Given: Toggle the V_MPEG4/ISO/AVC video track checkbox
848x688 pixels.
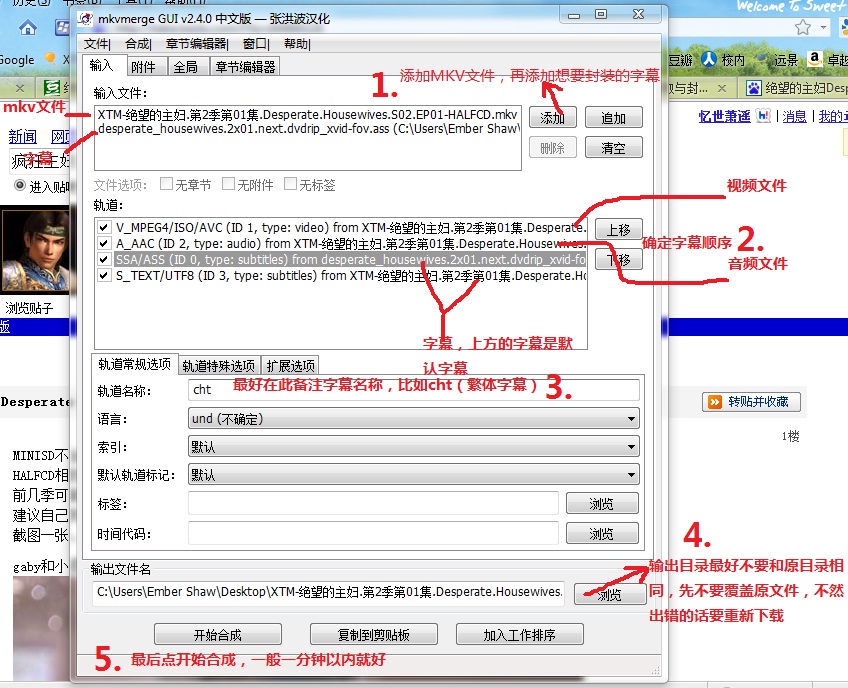Looking at the screenshot, I should point(104,227).
